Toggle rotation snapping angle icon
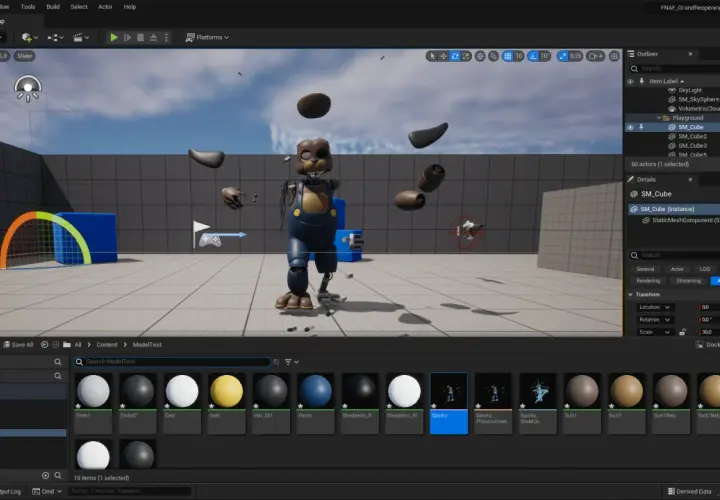Image resolution: width=720 pixels, height=500 pixels. click(x=533, y=56)
